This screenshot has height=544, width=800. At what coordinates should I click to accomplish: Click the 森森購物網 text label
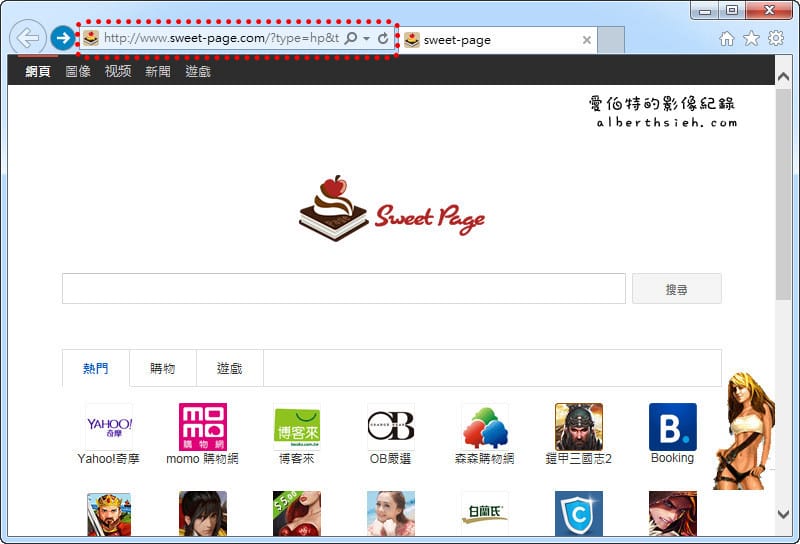[x=485, y=459]
